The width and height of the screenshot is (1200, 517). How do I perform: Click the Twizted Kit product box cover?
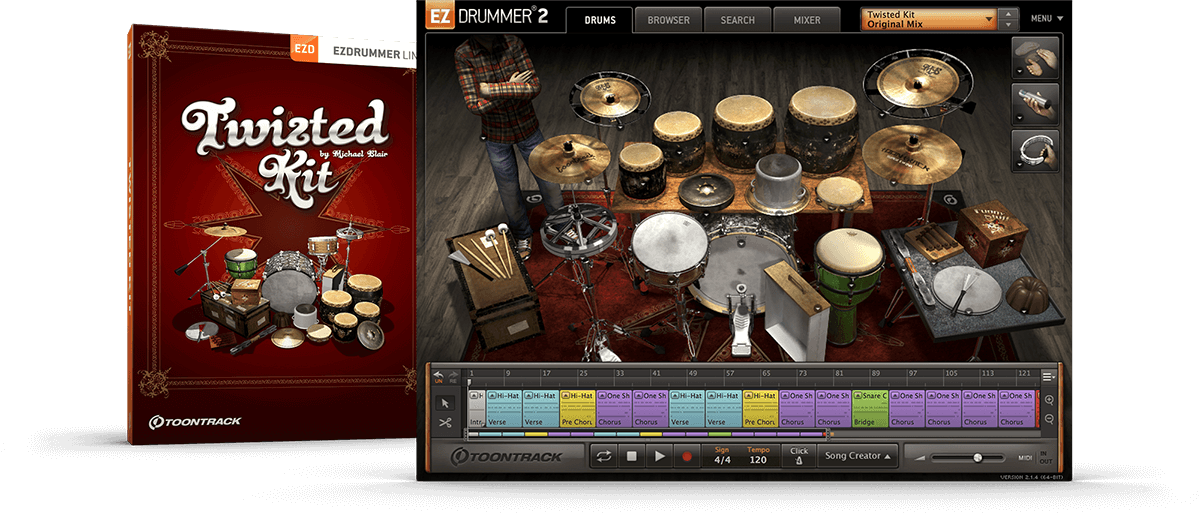[x=272, y=234]
